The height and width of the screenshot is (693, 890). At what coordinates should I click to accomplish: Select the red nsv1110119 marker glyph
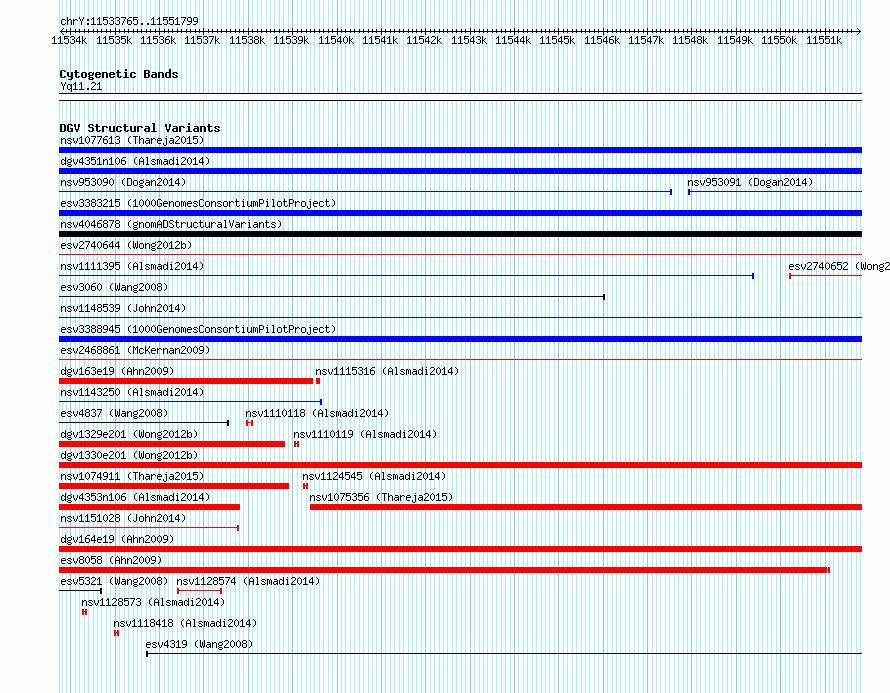(296, 444)
